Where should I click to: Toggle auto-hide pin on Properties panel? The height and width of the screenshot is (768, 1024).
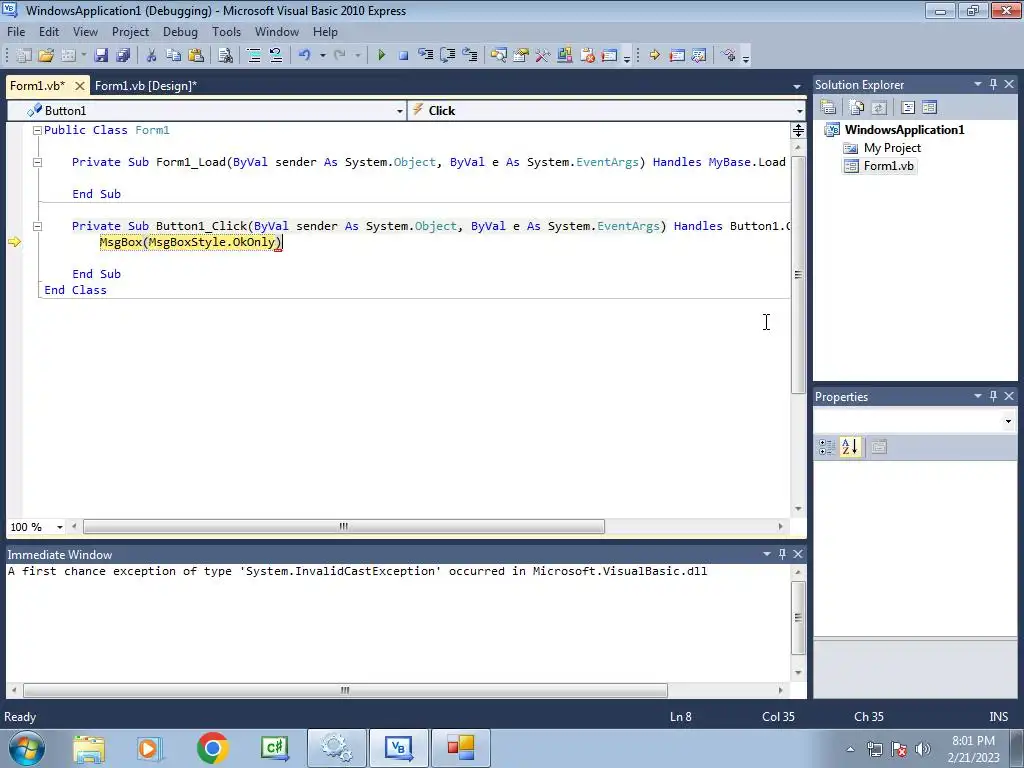[993, 396]
